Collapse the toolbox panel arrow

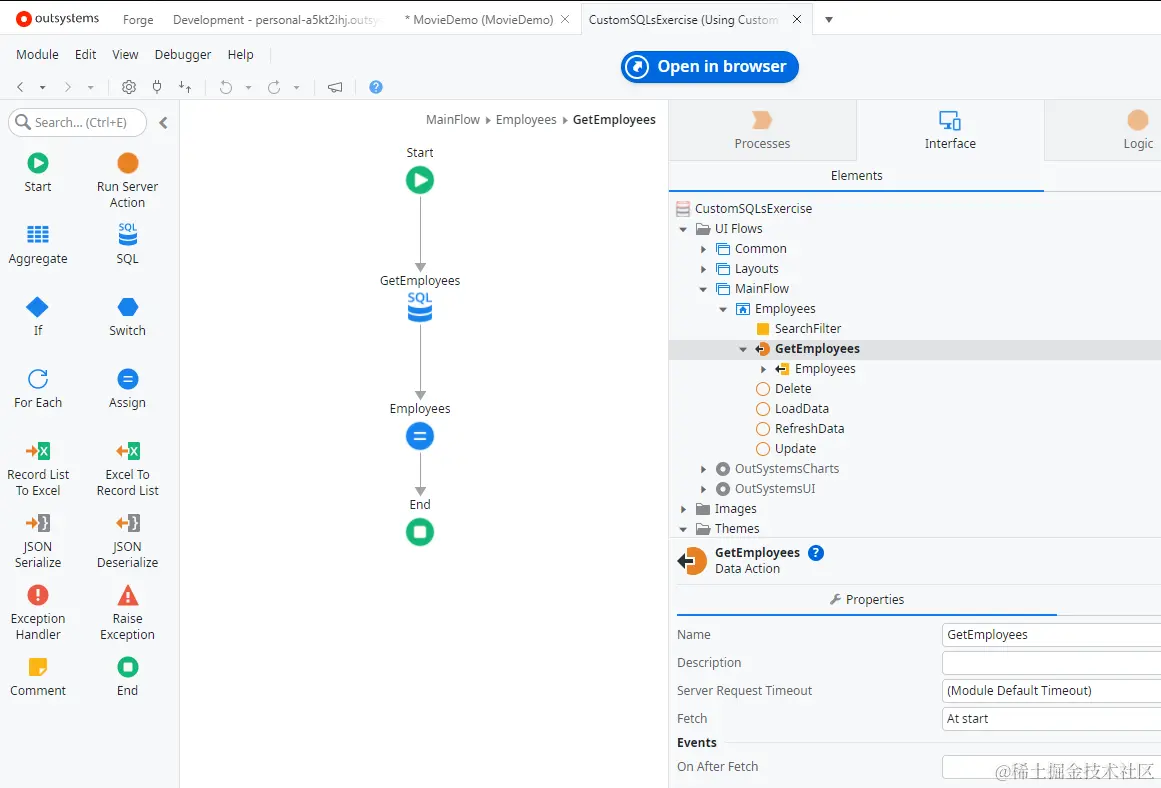pos(164,123)
